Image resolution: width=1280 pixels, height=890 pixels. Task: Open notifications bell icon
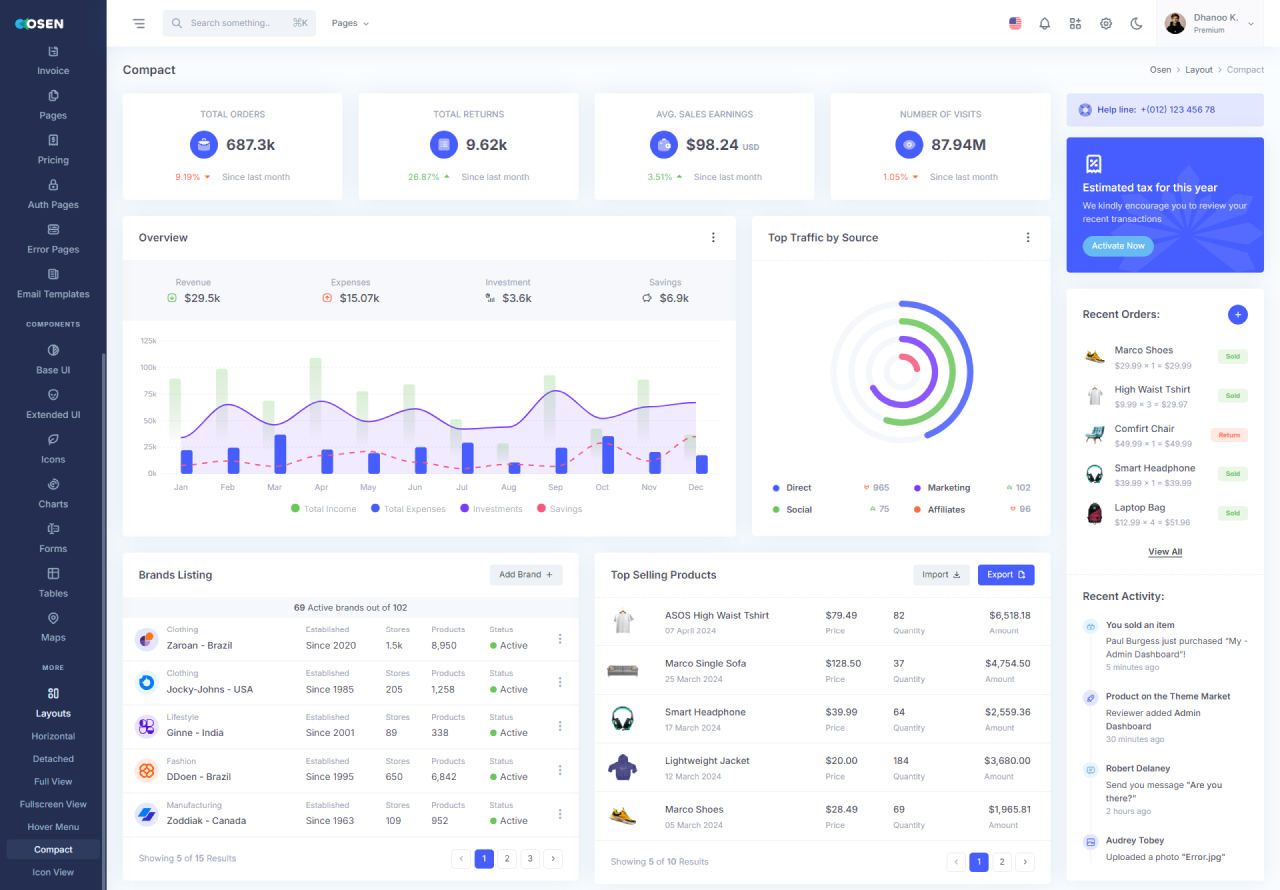(x=1045, y=23)
